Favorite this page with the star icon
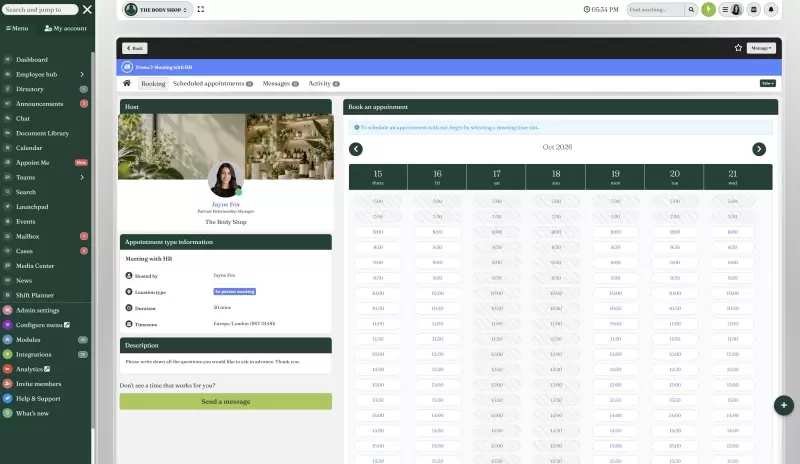This screenshot has height=464, width=800. pyautogui.click(x=738, y=48)
